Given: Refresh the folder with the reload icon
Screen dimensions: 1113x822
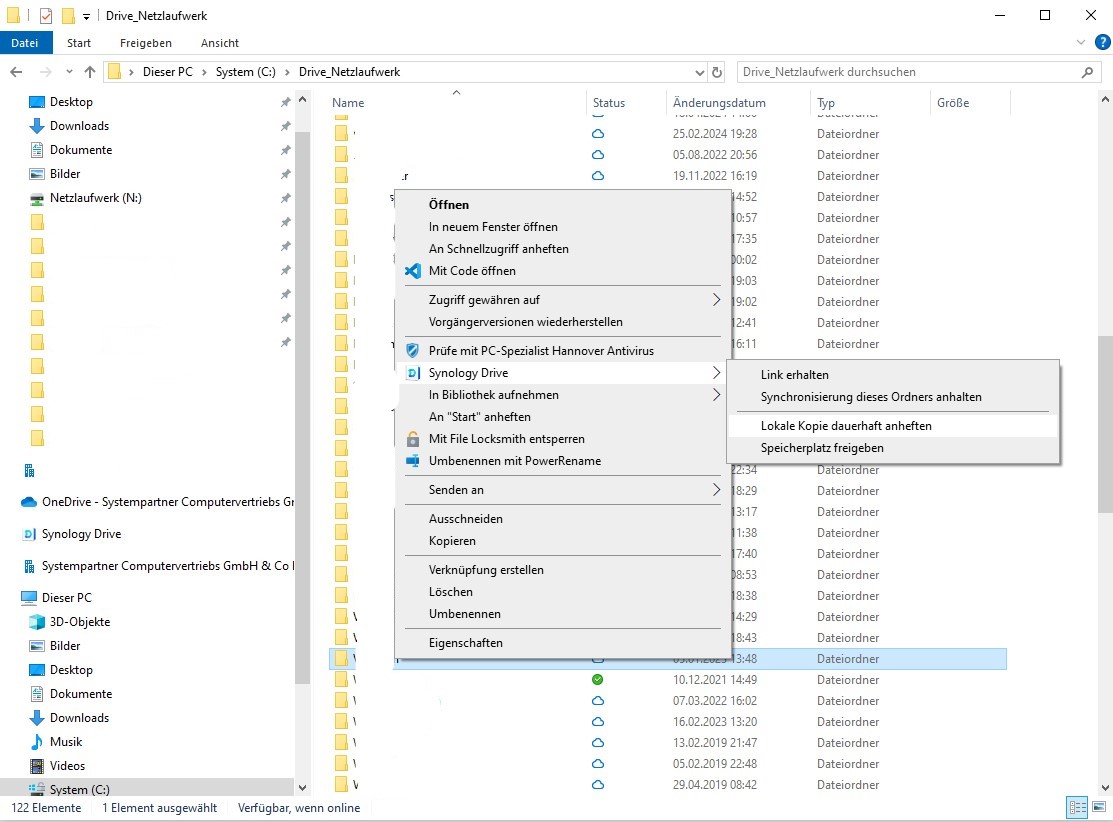Looking at the screenshot, I should pos(717,72).
